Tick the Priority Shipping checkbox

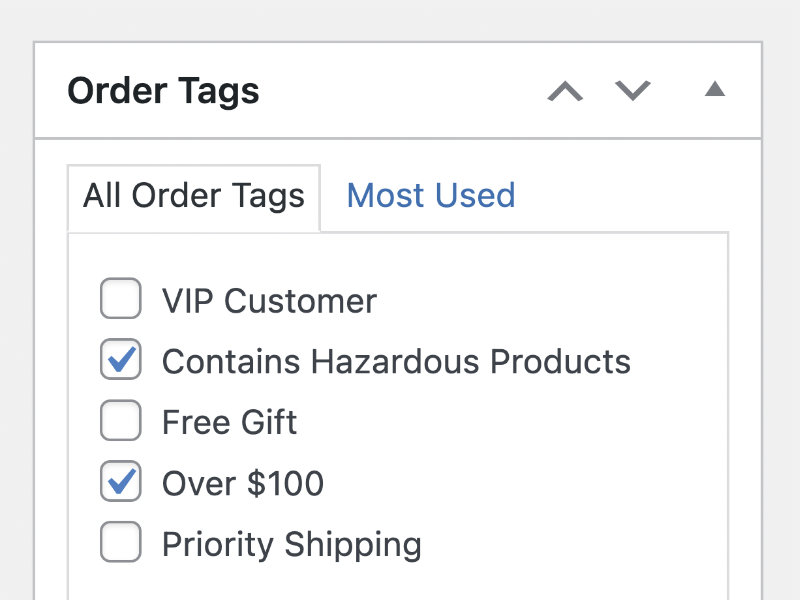point(121,544)
